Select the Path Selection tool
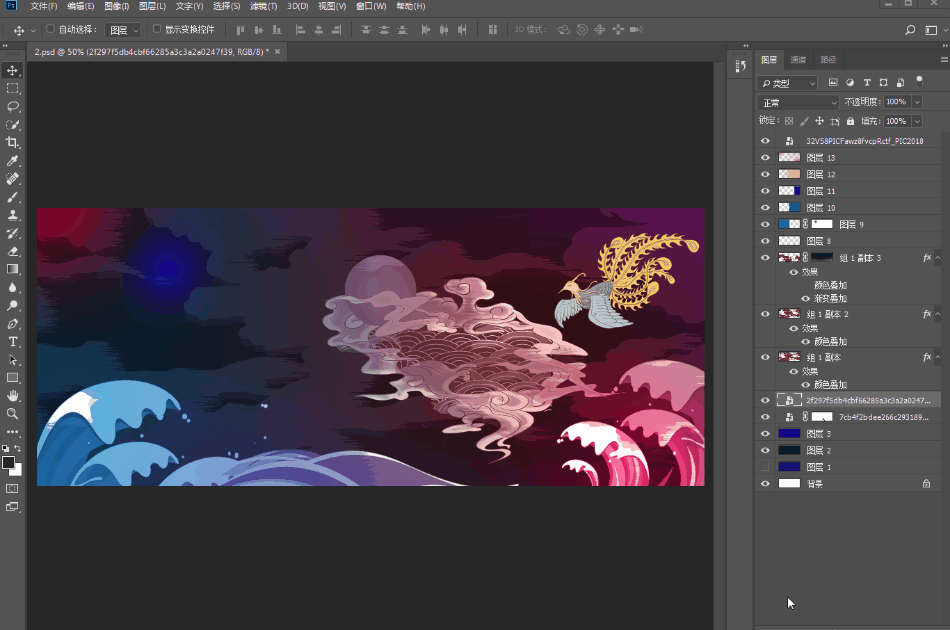The image size is (950, 630). pos(12,360)
